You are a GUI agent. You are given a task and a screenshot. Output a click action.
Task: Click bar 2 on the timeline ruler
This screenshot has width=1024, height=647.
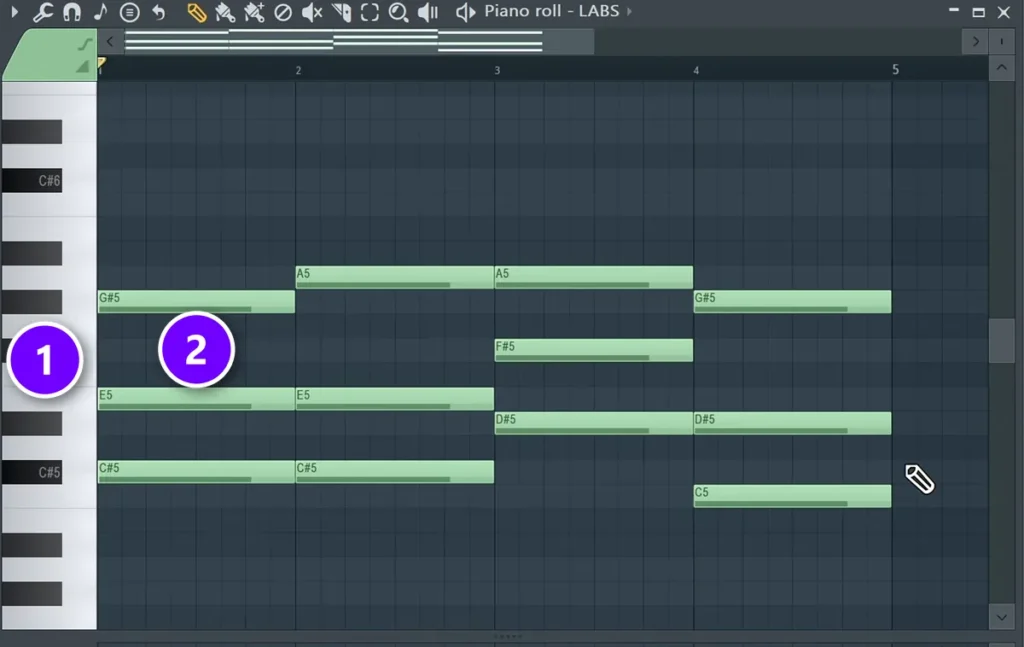click(298, 70)
